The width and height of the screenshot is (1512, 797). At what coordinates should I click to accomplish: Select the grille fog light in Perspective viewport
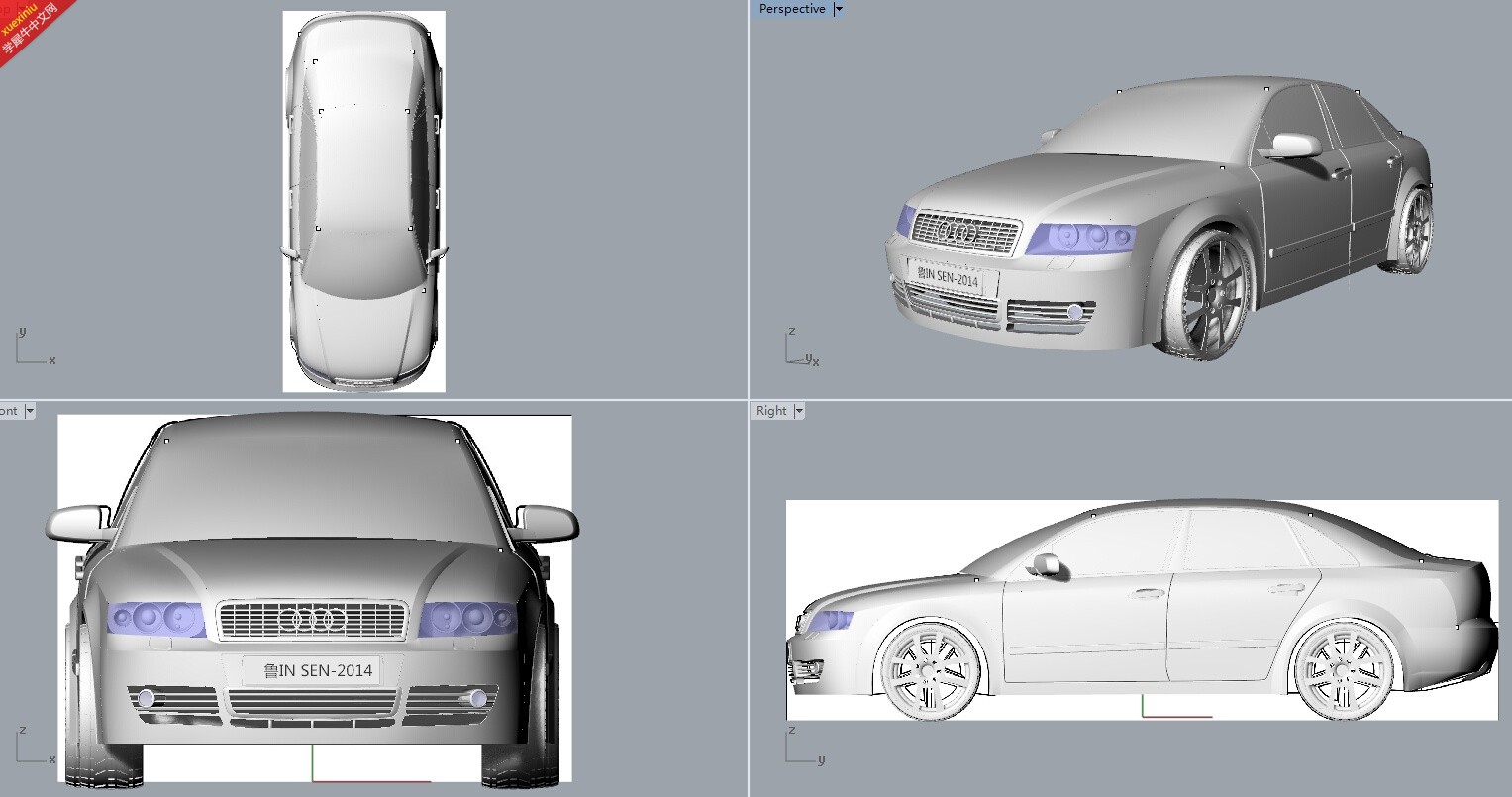point(1075,313)
